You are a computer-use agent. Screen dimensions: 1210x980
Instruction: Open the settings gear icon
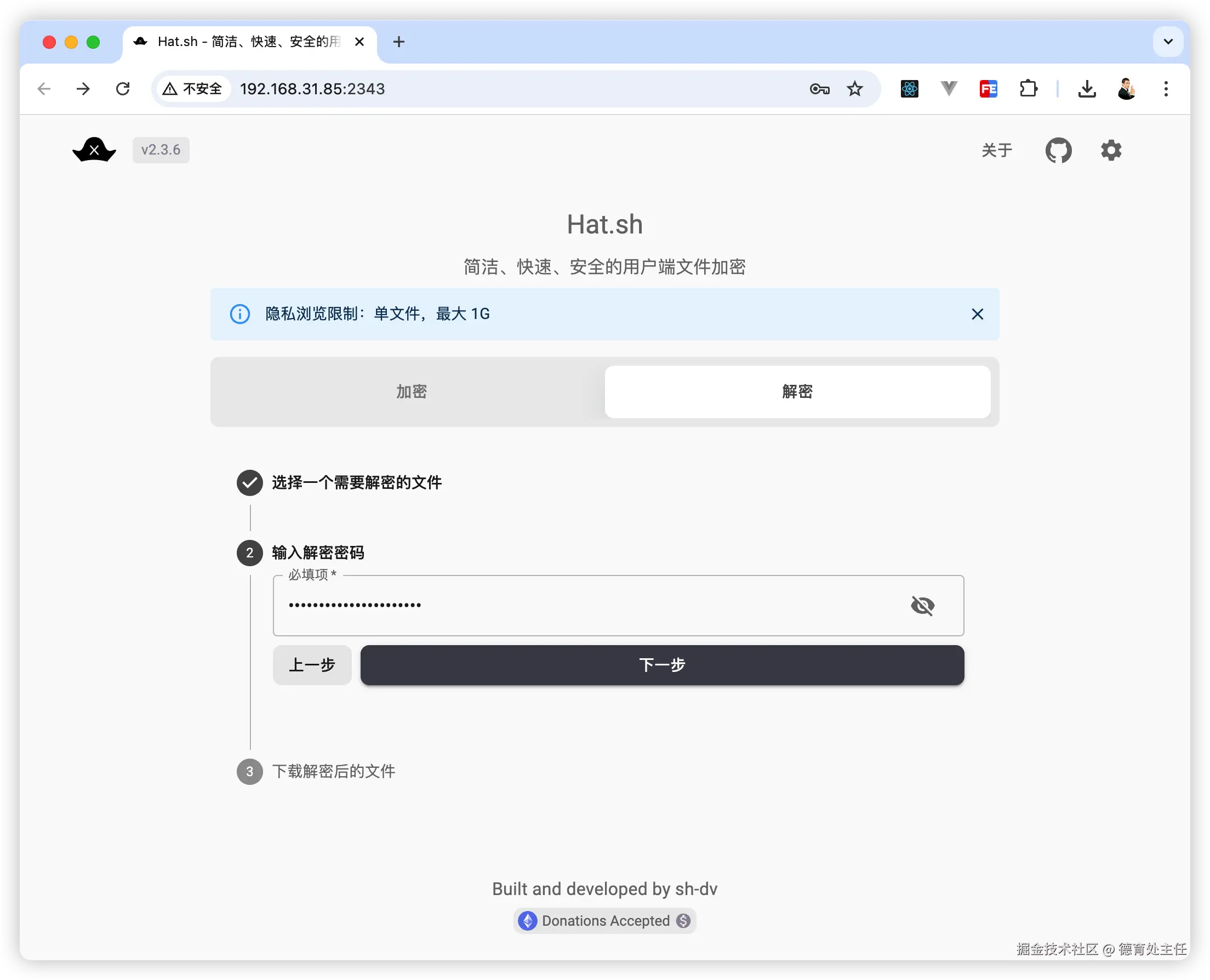1111,150
